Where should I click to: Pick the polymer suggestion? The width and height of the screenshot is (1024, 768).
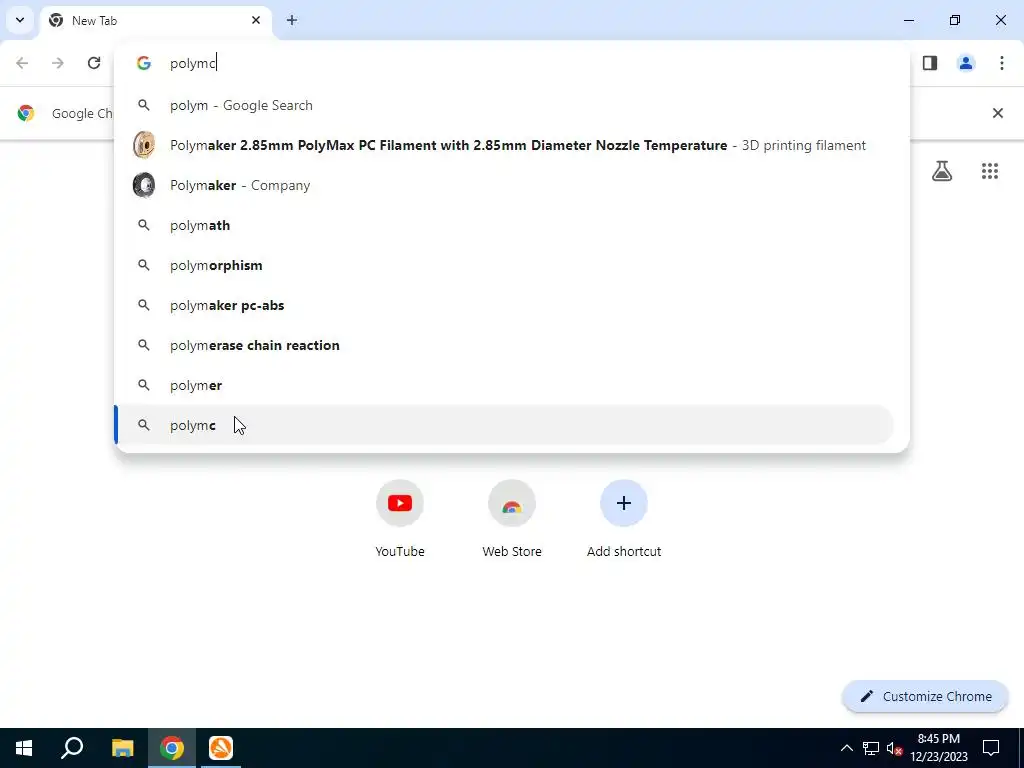point(504,385)
